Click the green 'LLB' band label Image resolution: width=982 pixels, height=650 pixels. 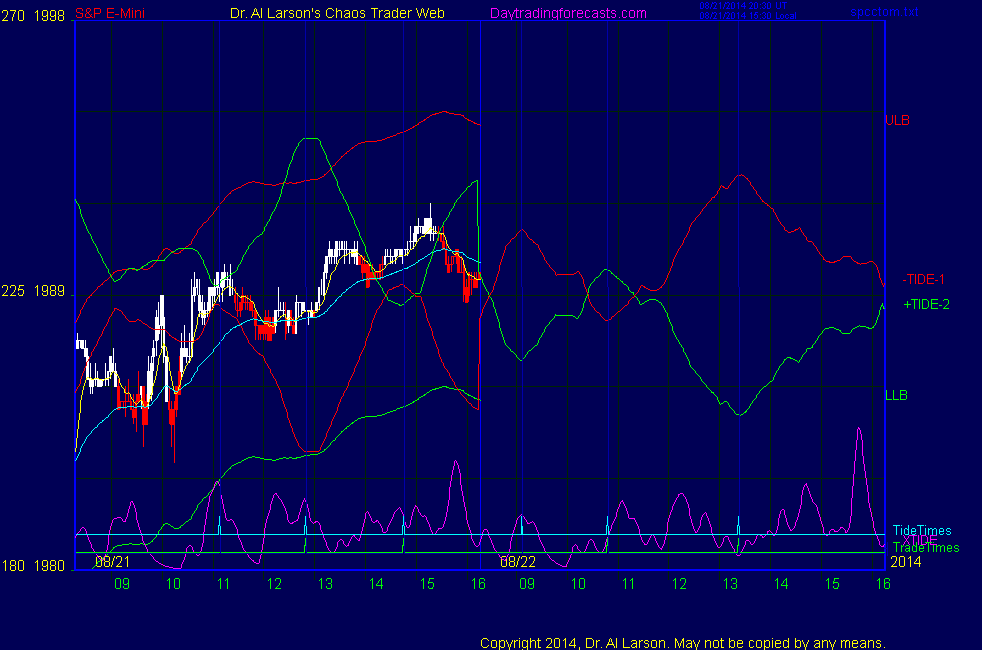[896, 395]
